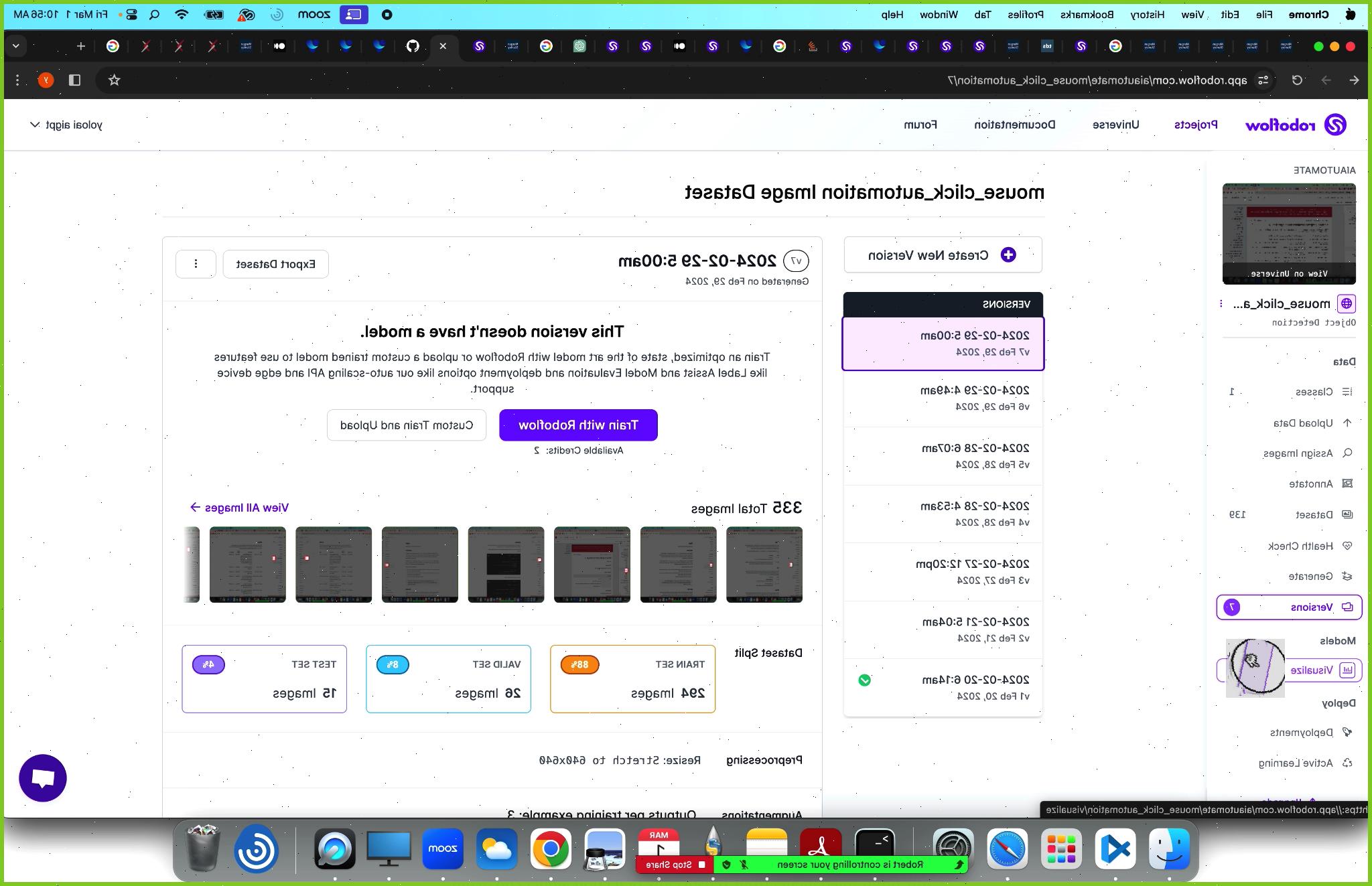Open the chat support bubble
Viewport: 1372px width, 886px height.
pos(43,778)
